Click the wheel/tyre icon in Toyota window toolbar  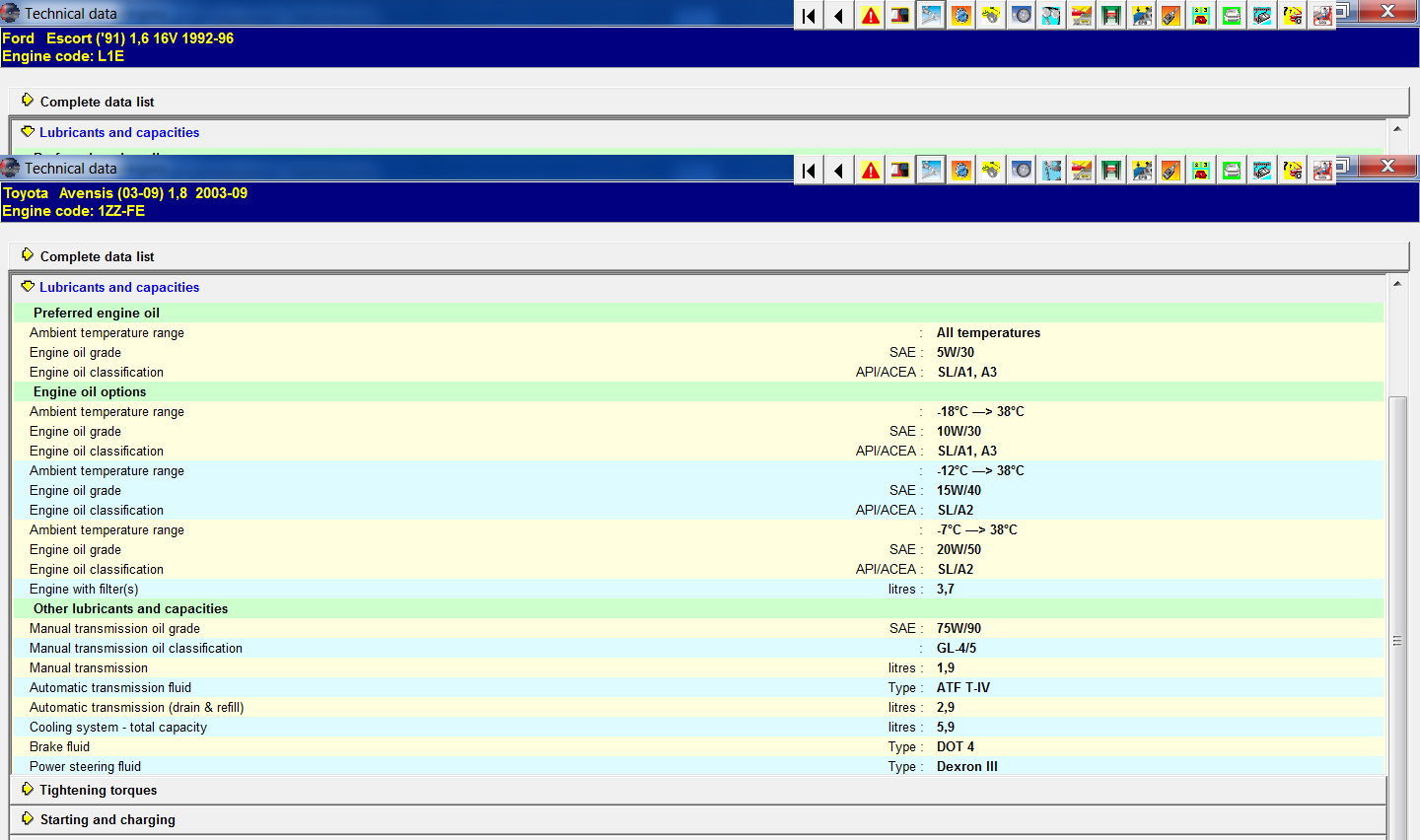pyautogui.click(x=1022, y=171)
